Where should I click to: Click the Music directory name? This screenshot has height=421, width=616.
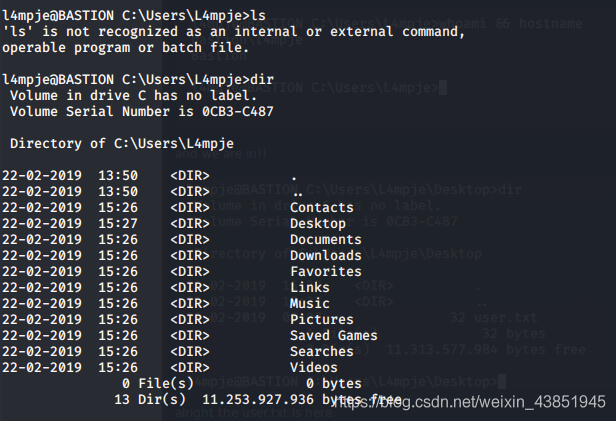tap(310, 304)
